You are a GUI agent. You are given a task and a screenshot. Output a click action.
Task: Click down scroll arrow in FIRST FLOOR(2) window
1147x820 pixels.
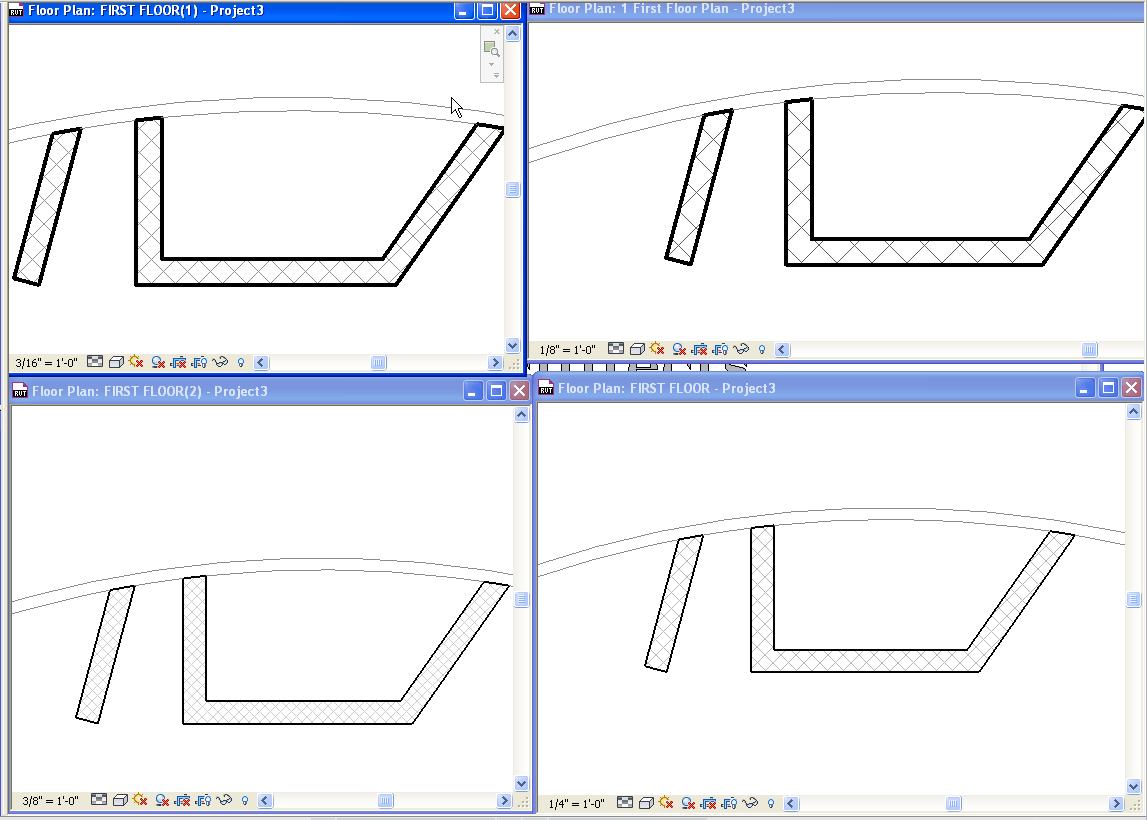pos(522,783)
